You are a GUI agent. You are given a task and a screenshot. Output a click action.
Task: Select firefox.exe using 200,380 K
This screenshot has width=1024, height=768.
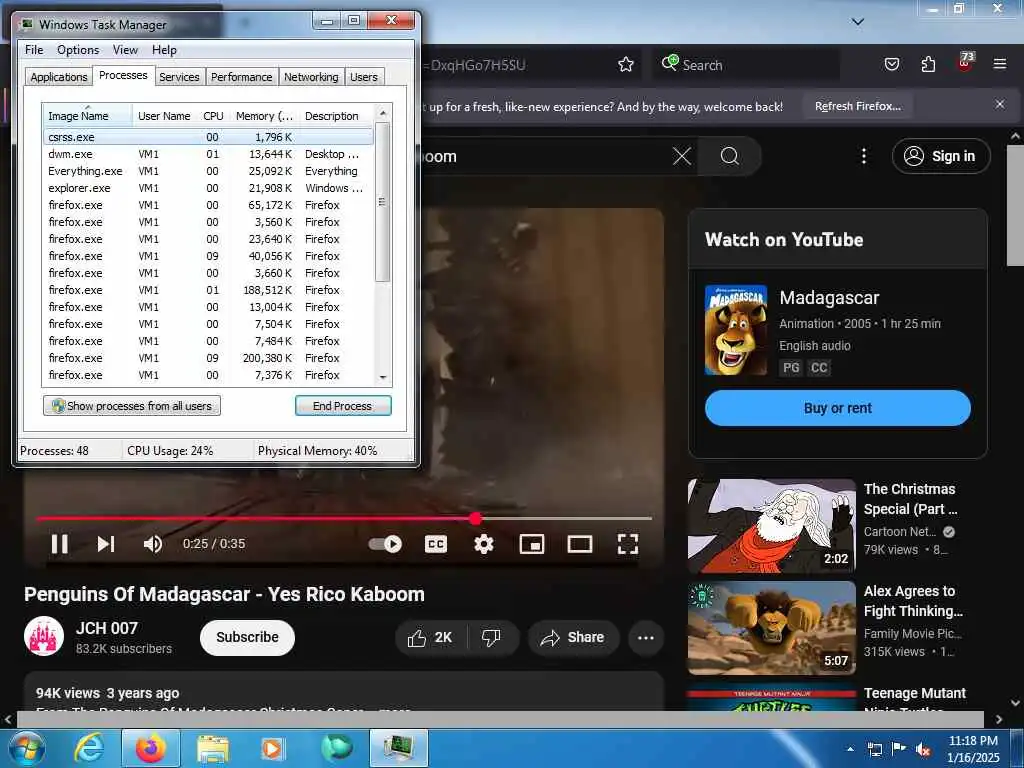point(208,358)
